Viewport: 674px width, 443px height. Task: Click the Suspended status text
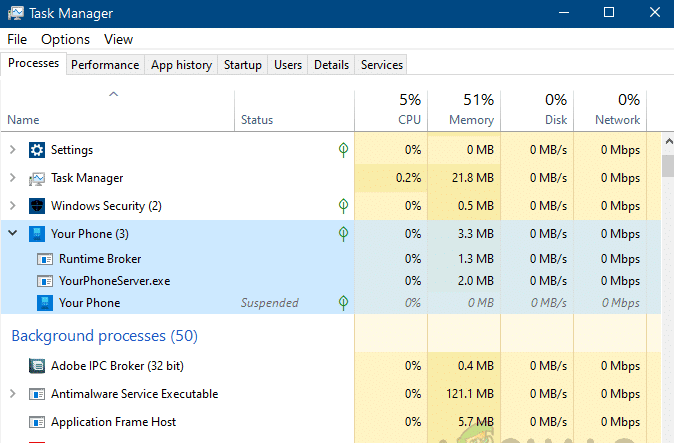tap(270, 303)
